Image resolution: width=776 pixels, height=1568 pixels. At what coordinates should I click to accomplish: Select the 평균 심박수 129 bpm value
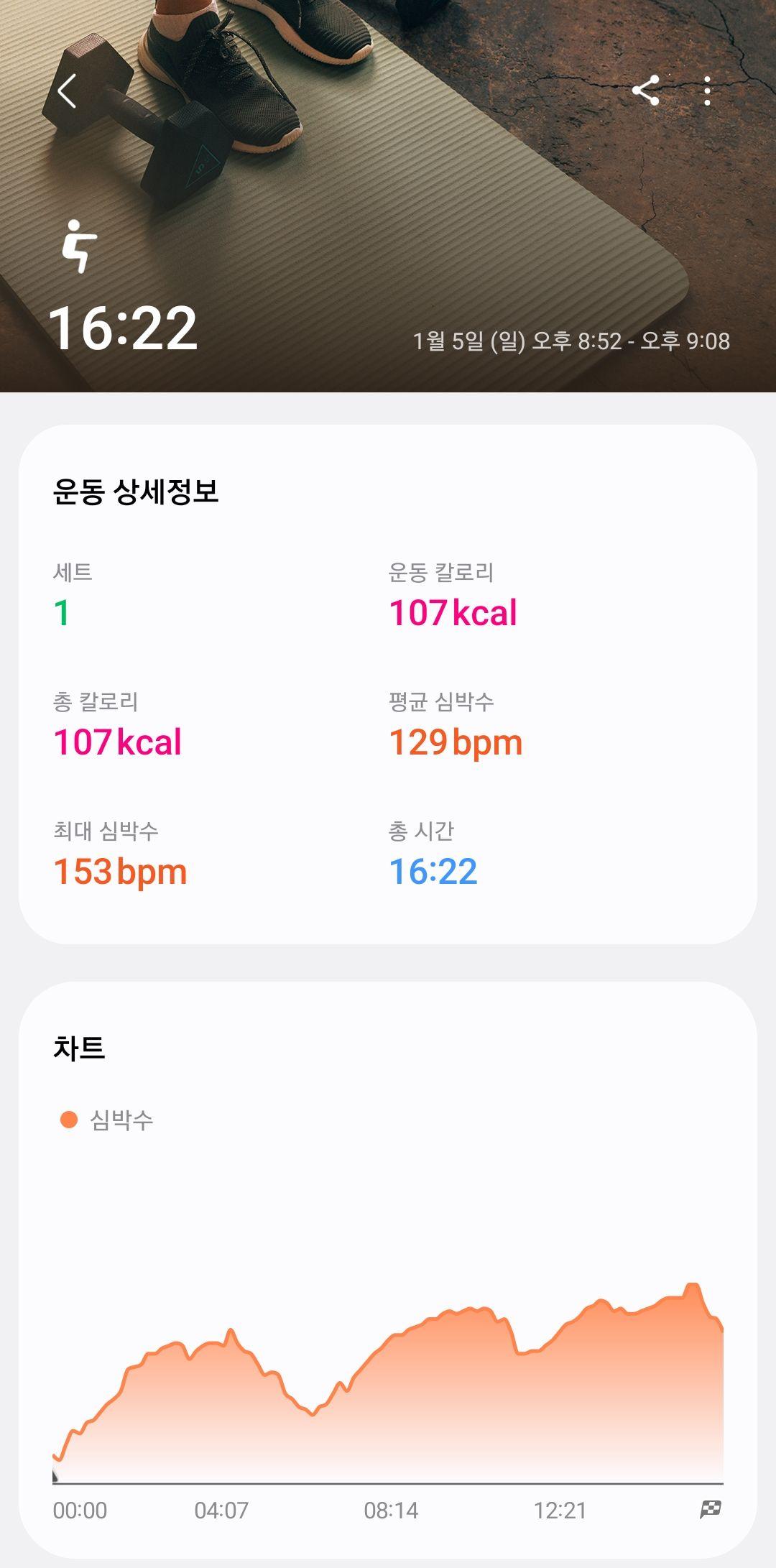tap(456, 743)
